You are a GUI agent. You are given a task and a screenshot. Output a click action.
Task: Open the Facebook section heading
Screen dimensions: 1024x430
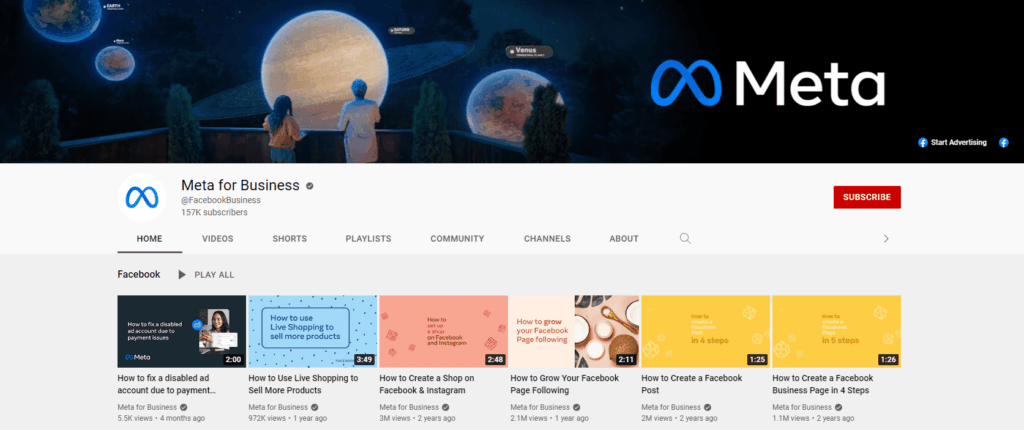coord(138,274)
